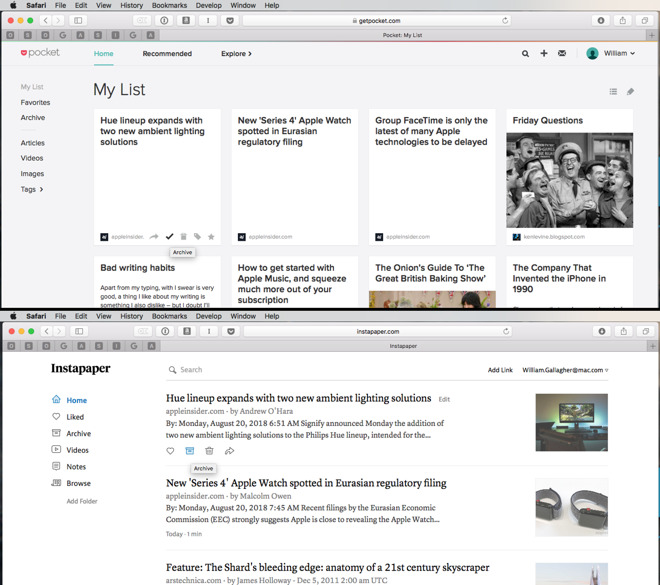Filter Pocket list by Images

[x=32, y=174]
